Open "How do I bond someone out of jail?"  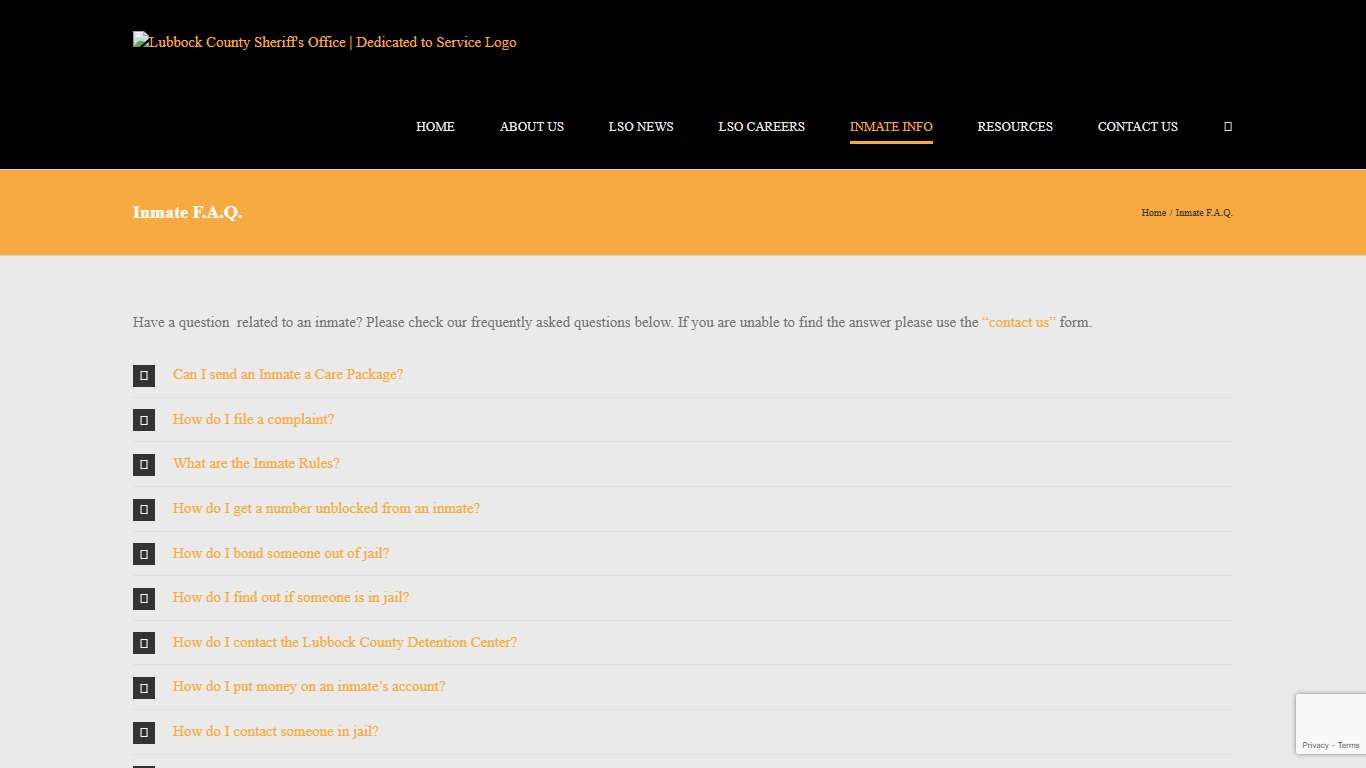tap(281, 553)
